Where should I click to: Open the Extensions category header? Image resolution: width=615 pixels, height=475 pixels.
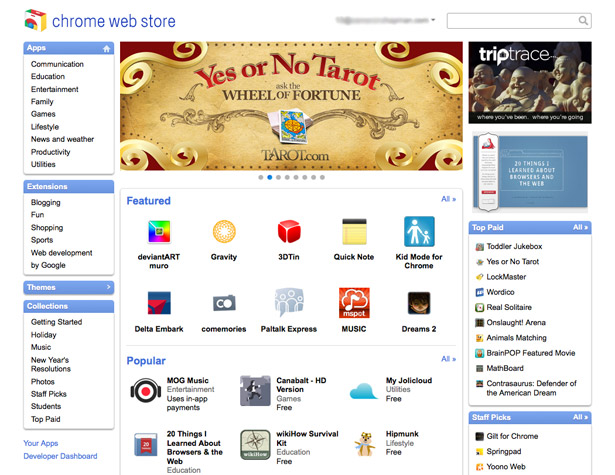tap(69, 186)
